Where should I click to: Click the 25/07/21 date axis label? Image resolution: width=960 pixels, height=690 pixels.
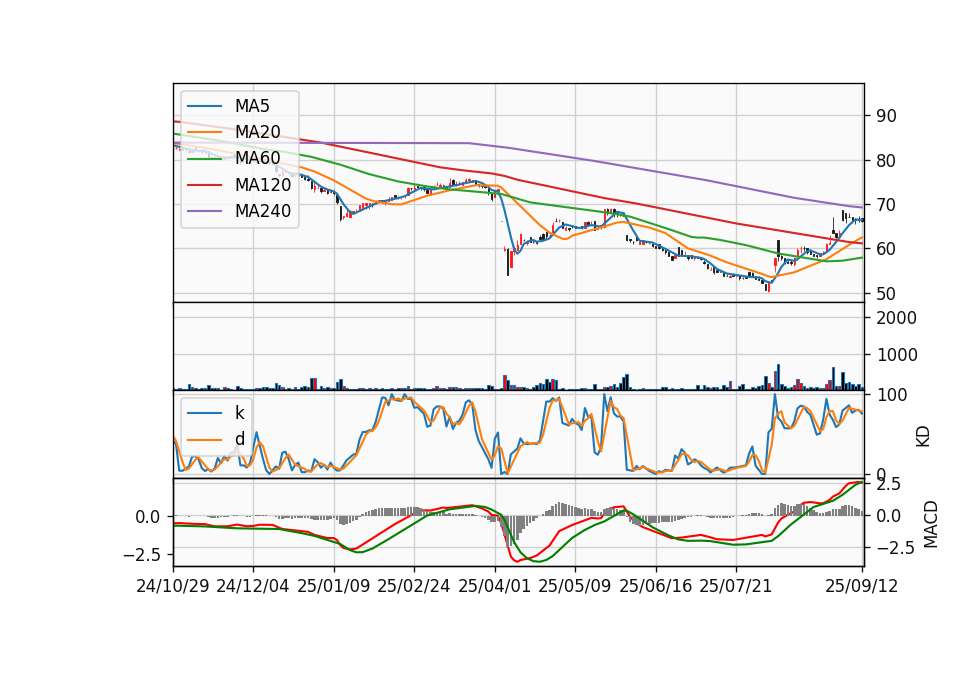point(736,587)
